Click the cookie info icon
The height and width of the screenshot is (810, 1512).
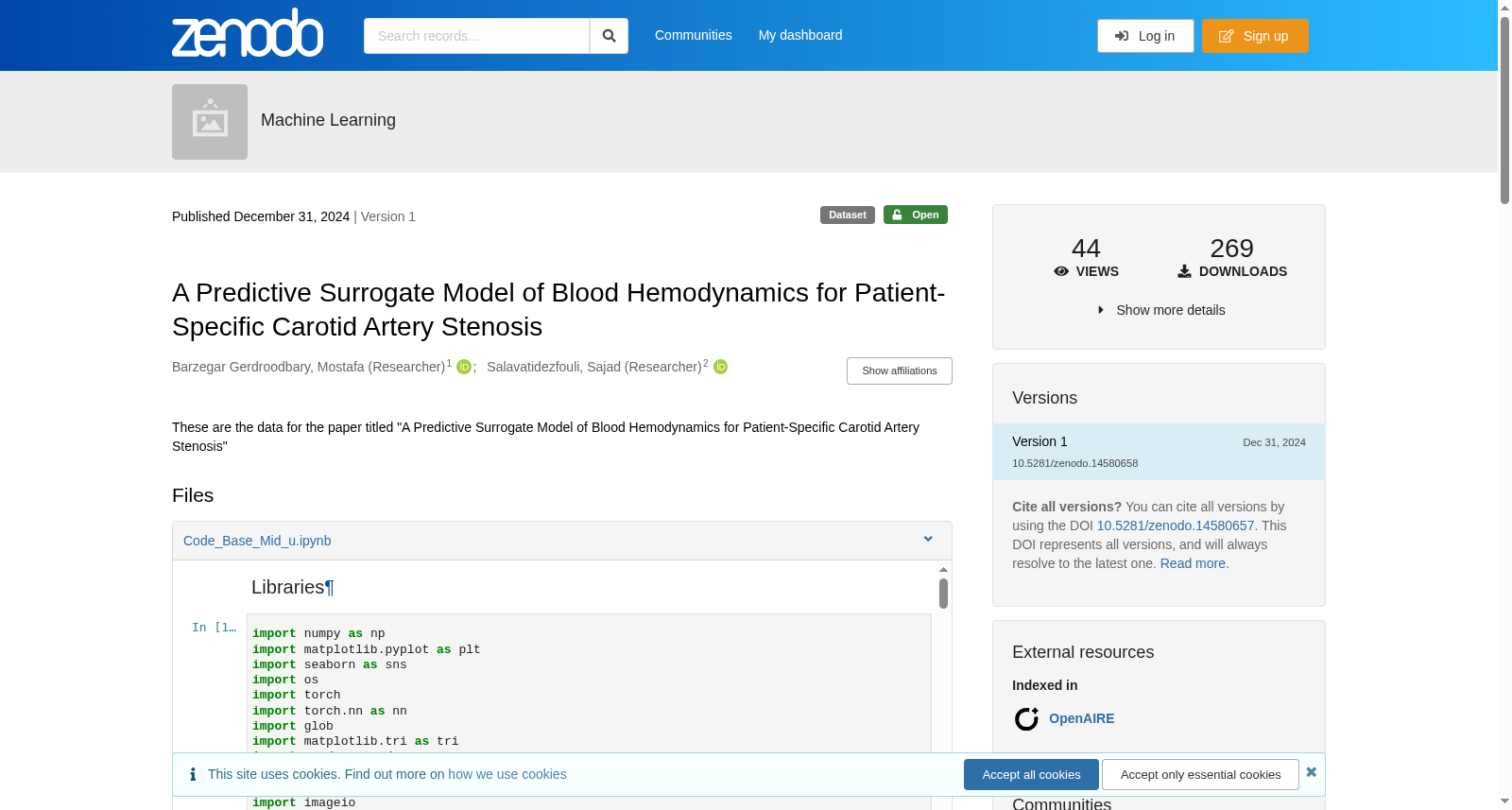click(193, 774)
